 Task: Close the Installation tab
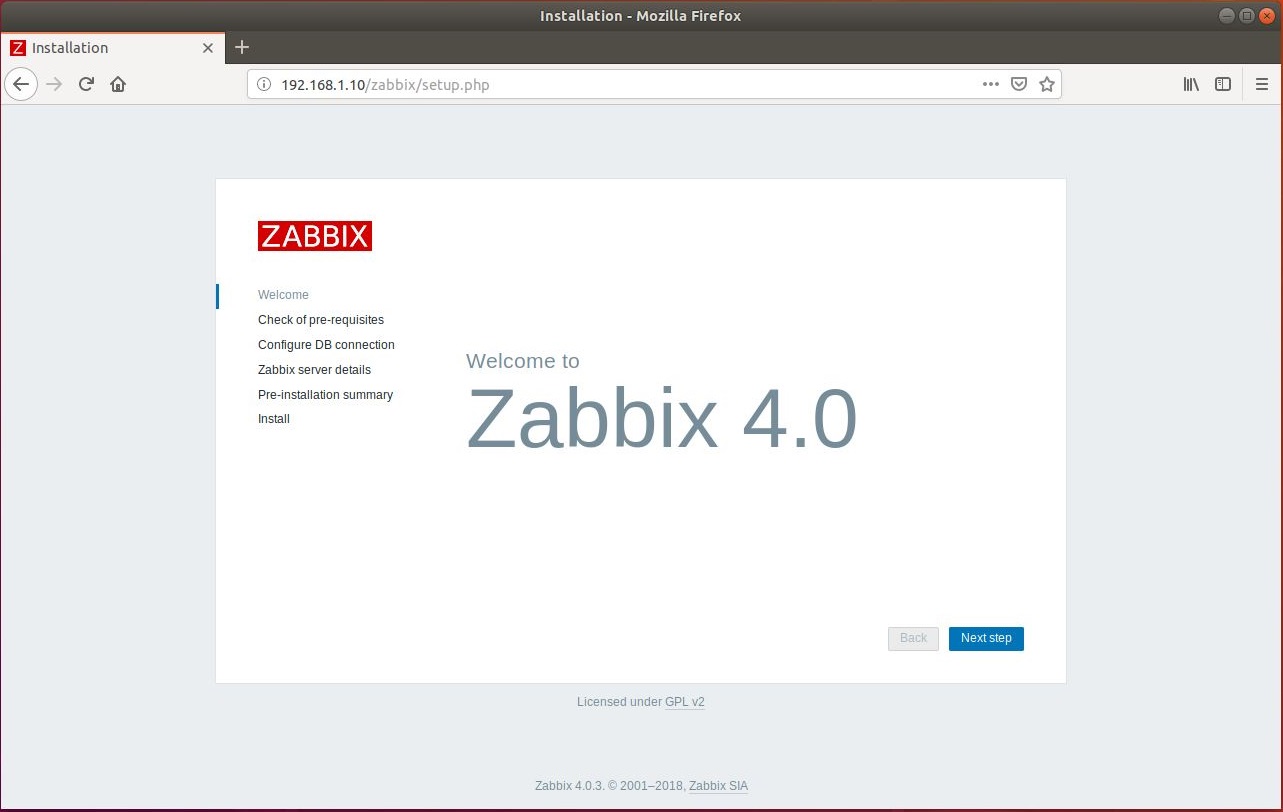tap(208, 48)
